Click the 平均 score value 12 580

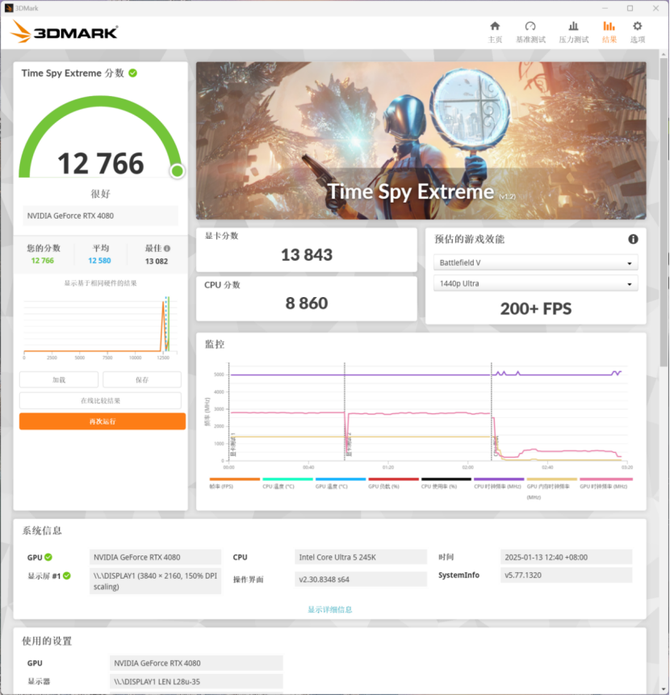tap(100, 261)
